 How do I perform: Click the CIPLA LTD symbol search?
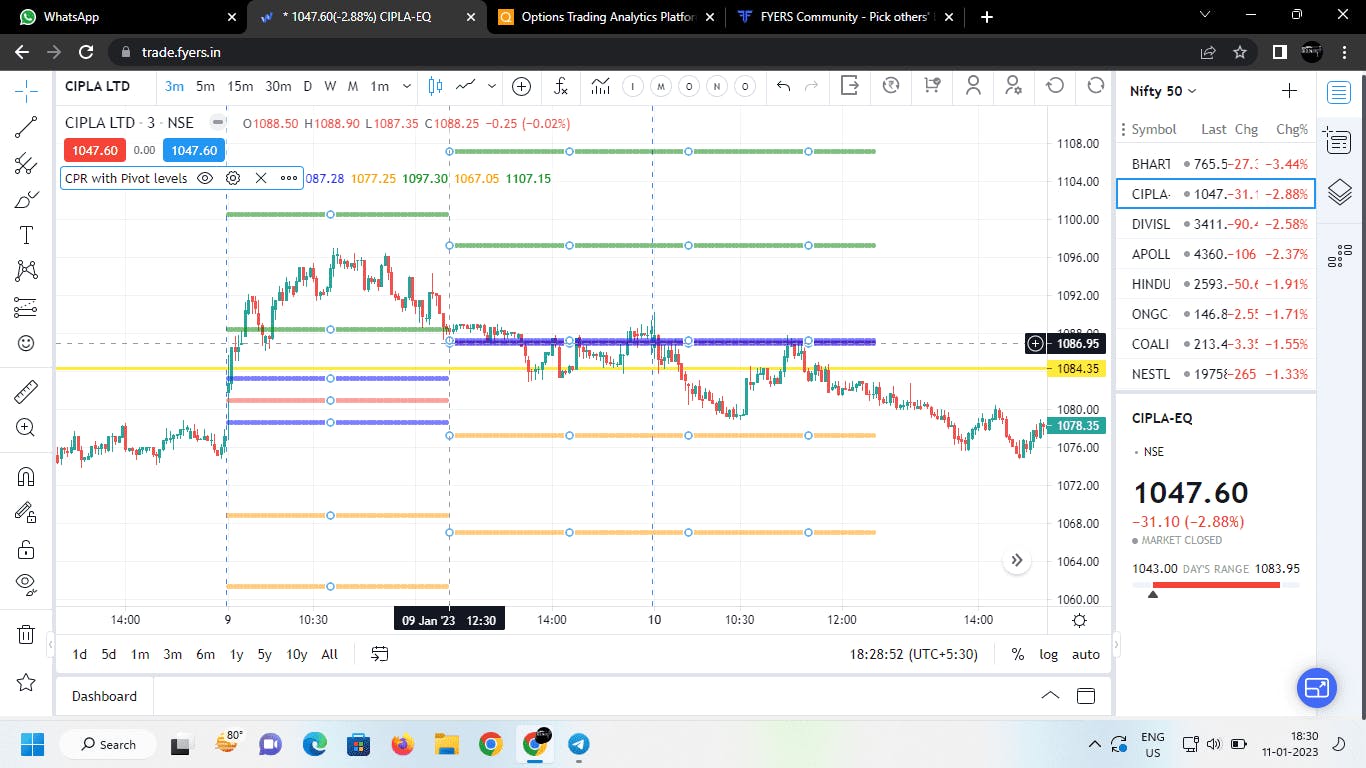point(97,87)
